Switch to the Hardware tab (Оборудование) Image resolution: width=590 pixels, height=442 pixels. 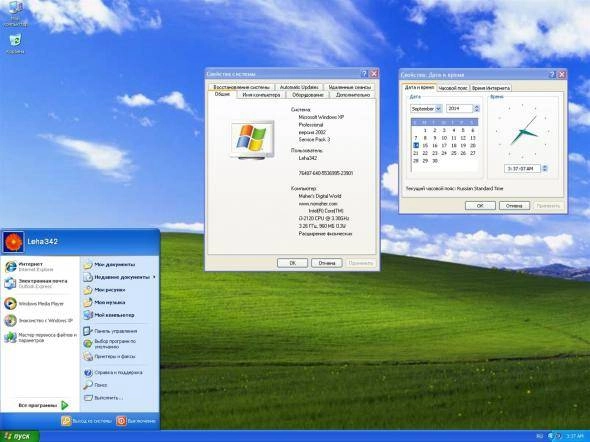click(x=308, y=95)
